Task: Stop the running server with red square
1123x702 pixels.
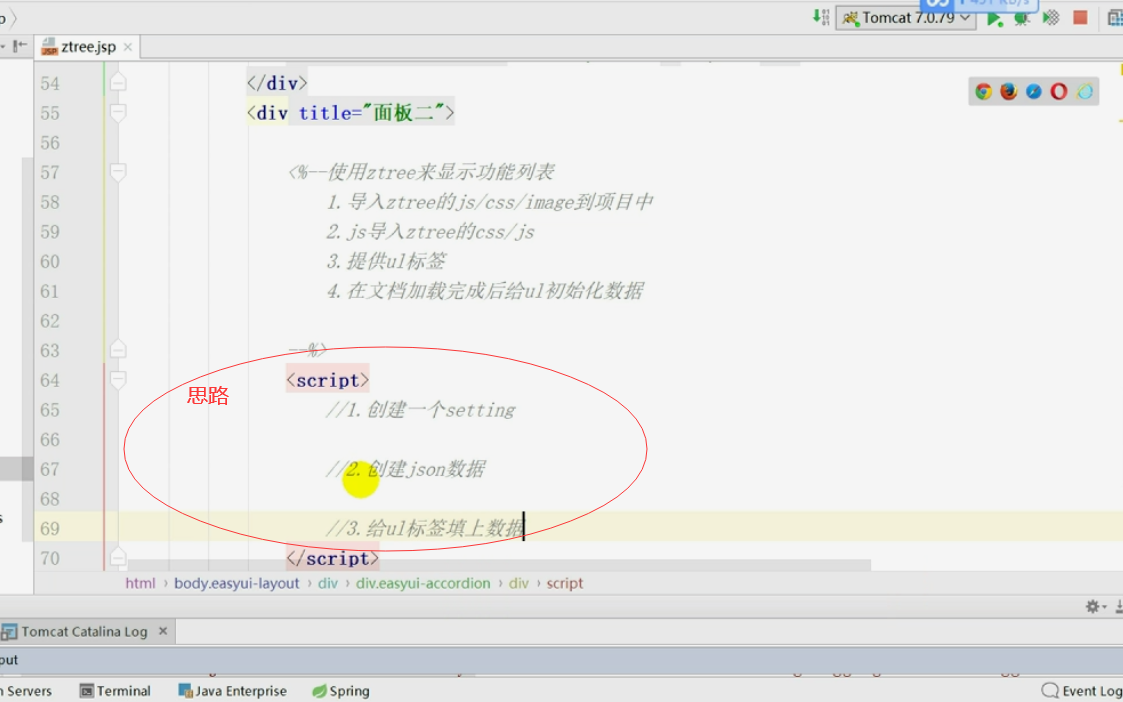Action: coord(1080,18)
